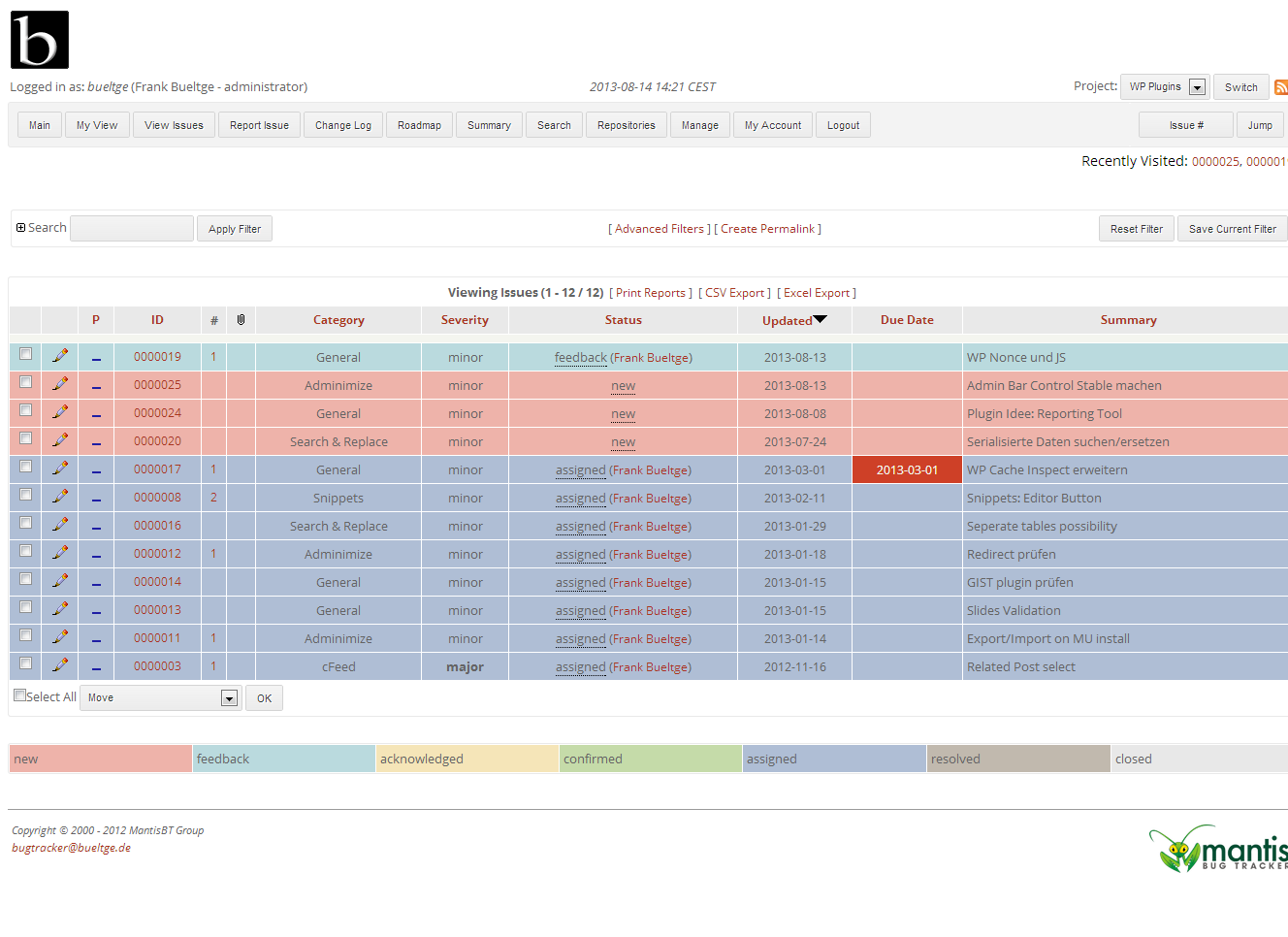The height and width of the screenshot is (937, 1288).
Task: Open issue ID 0000013 link
Action: coord(157,610)
